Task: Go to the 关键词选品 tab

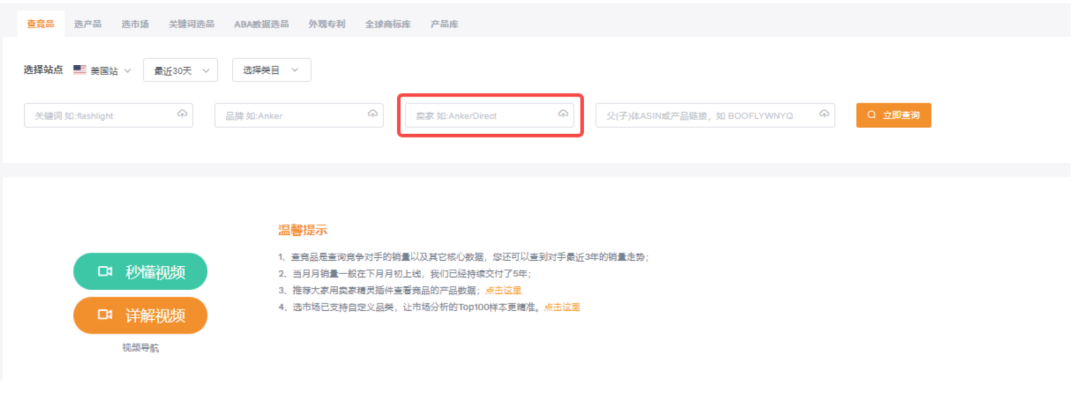Action: (191, 24)
